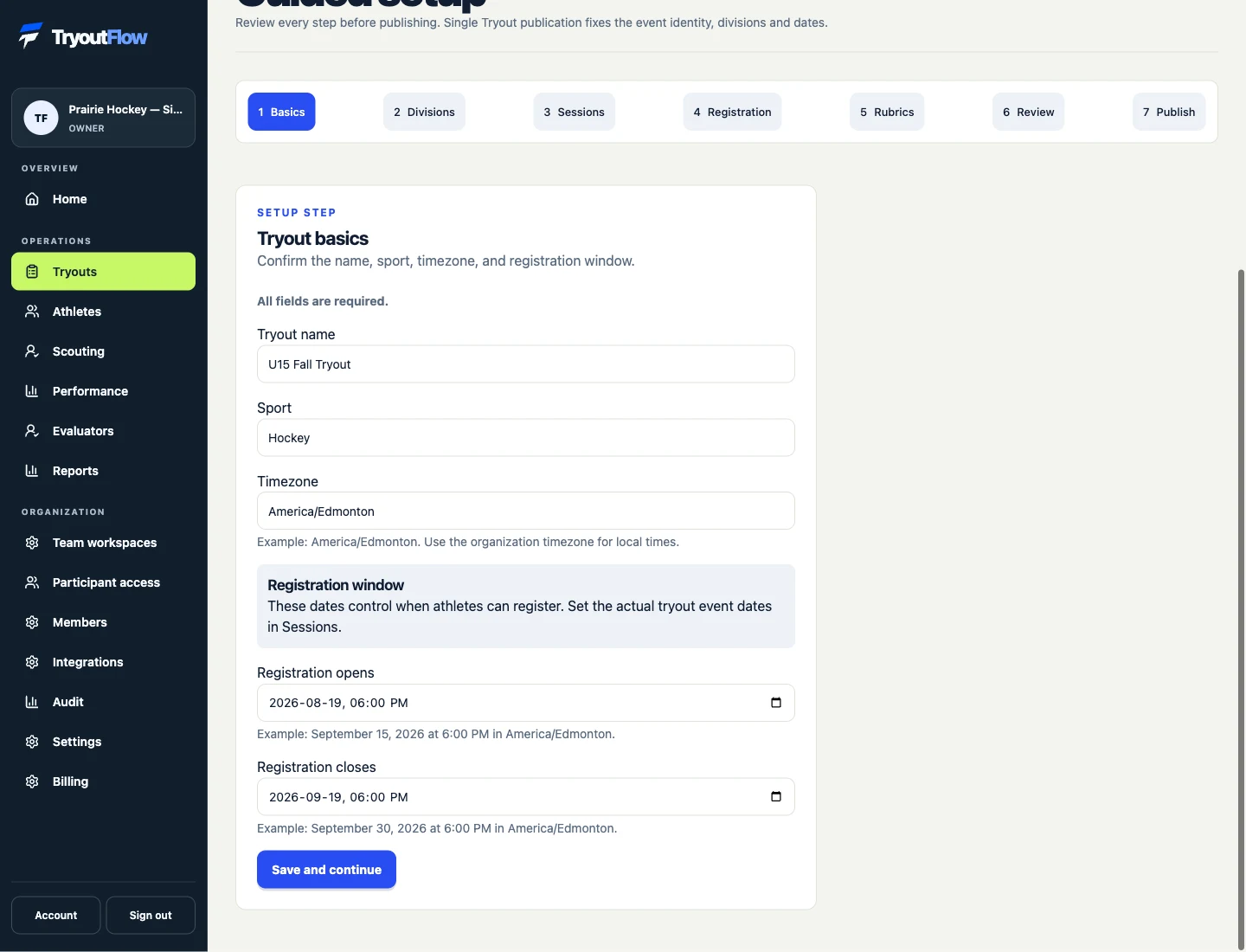Jump to the Registration step
Screen dimensions: 1246x952
point(732,112)
